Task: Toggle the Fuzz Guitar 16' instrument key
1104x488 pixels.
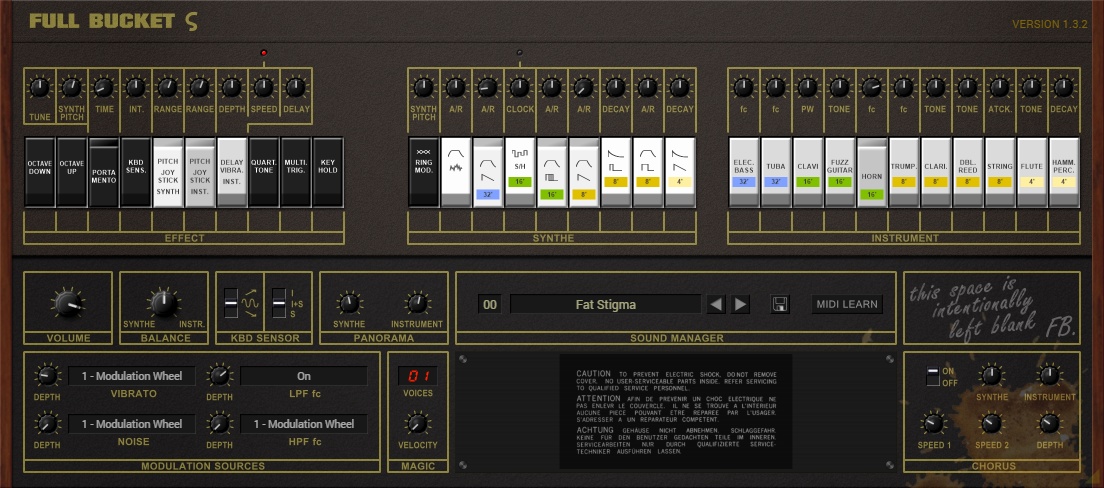Action: tap(840, 172)
